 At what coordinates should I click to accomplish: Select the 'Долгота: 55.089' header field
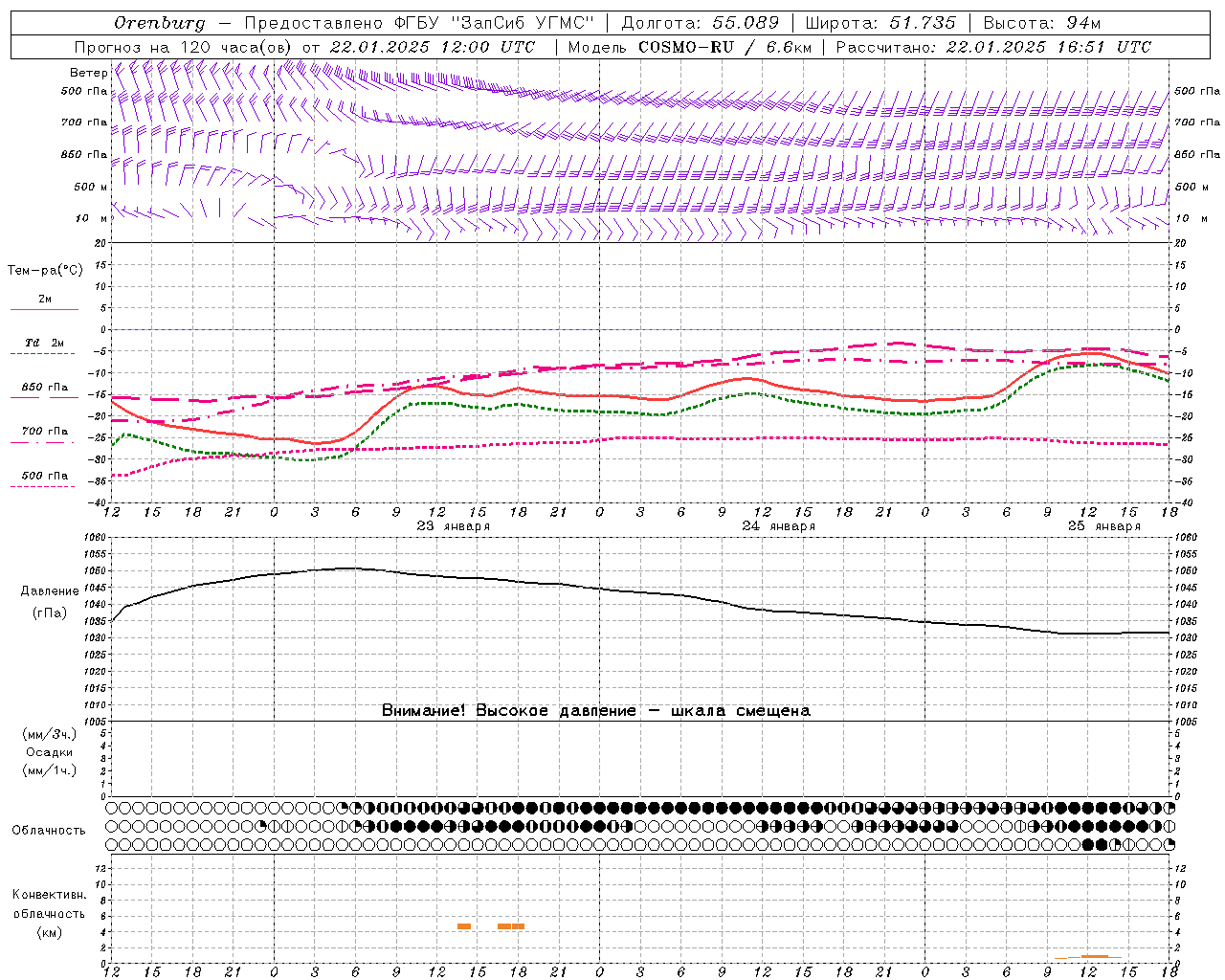click(701, 23)
